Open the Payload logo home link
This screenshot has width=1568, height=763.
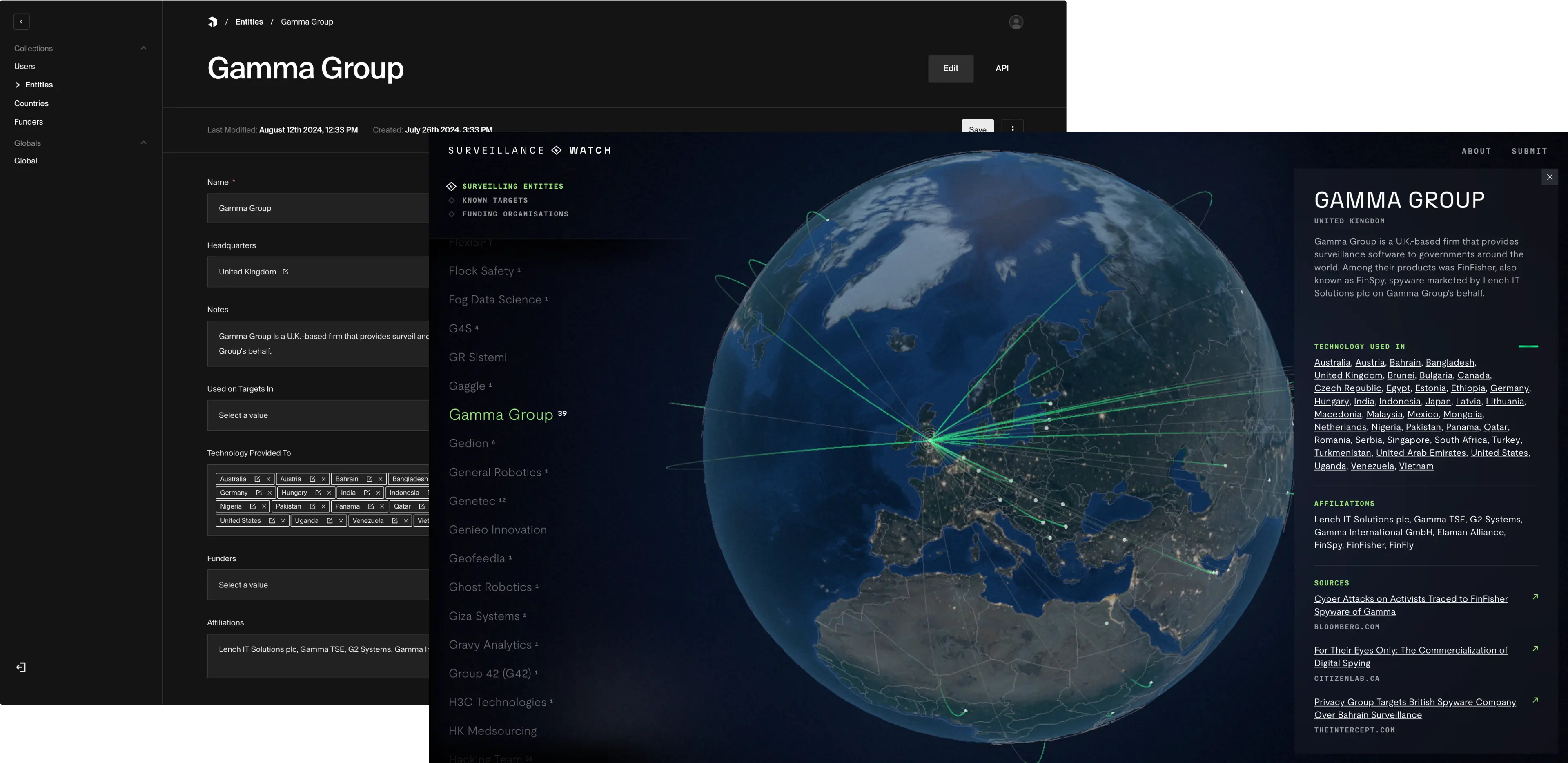[x=212, y=22]
